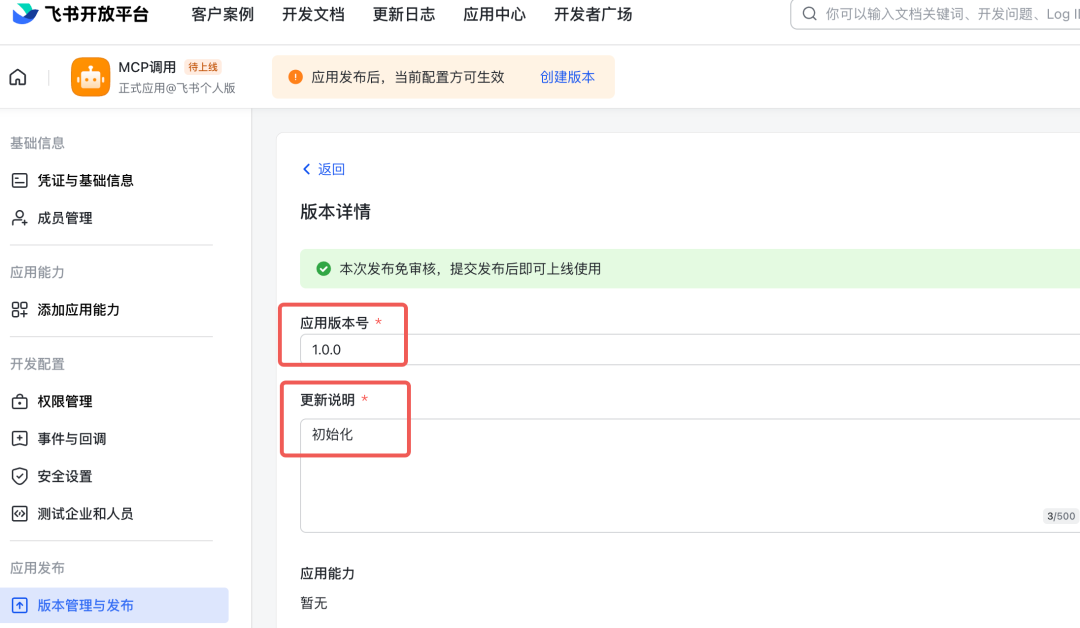1080x628 pixels.
Task: Open the 客户案例 top menu
Action: coord(222,15)
